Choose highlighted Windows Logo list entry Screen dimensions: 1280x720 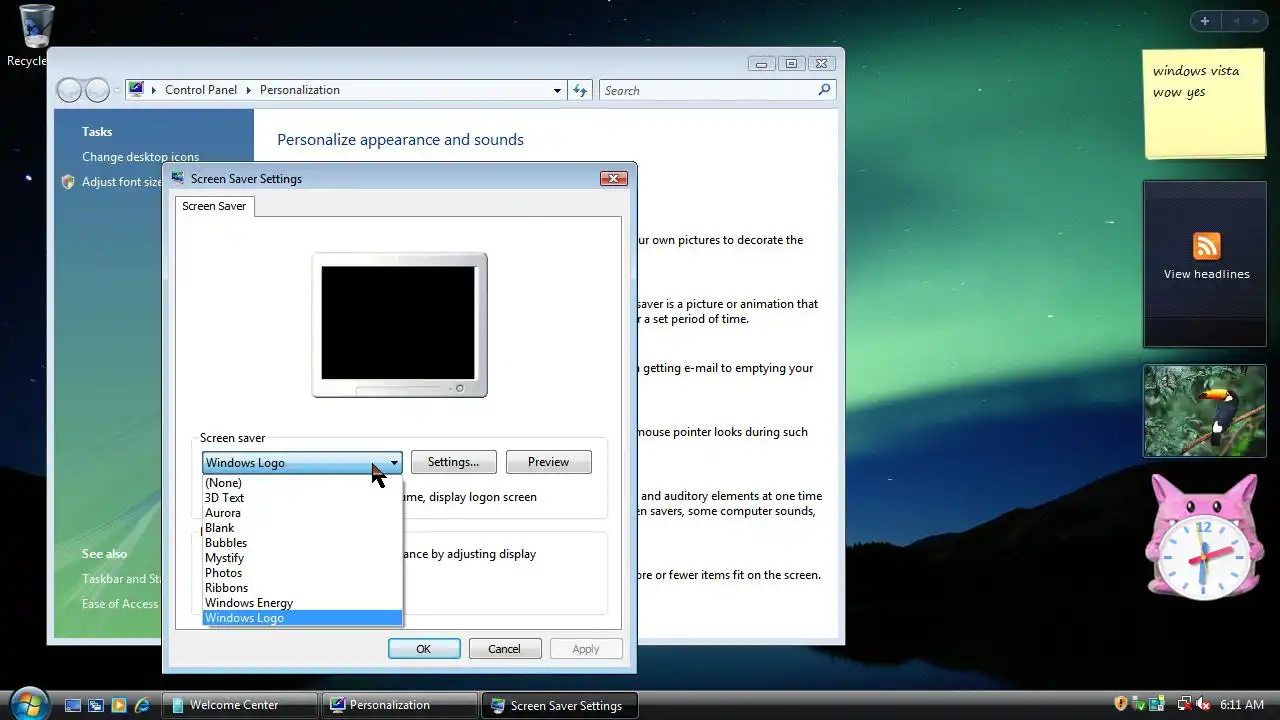tap(302, 617)
